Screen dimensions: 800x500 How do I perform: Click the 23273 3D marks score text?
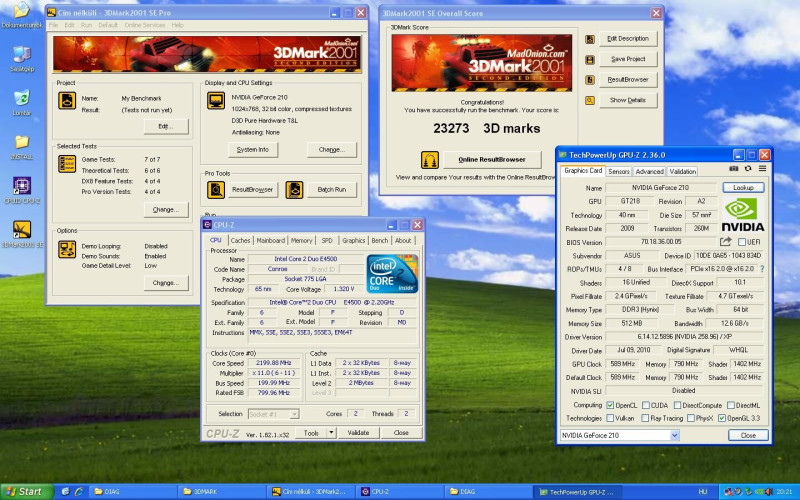pos(487,129)
